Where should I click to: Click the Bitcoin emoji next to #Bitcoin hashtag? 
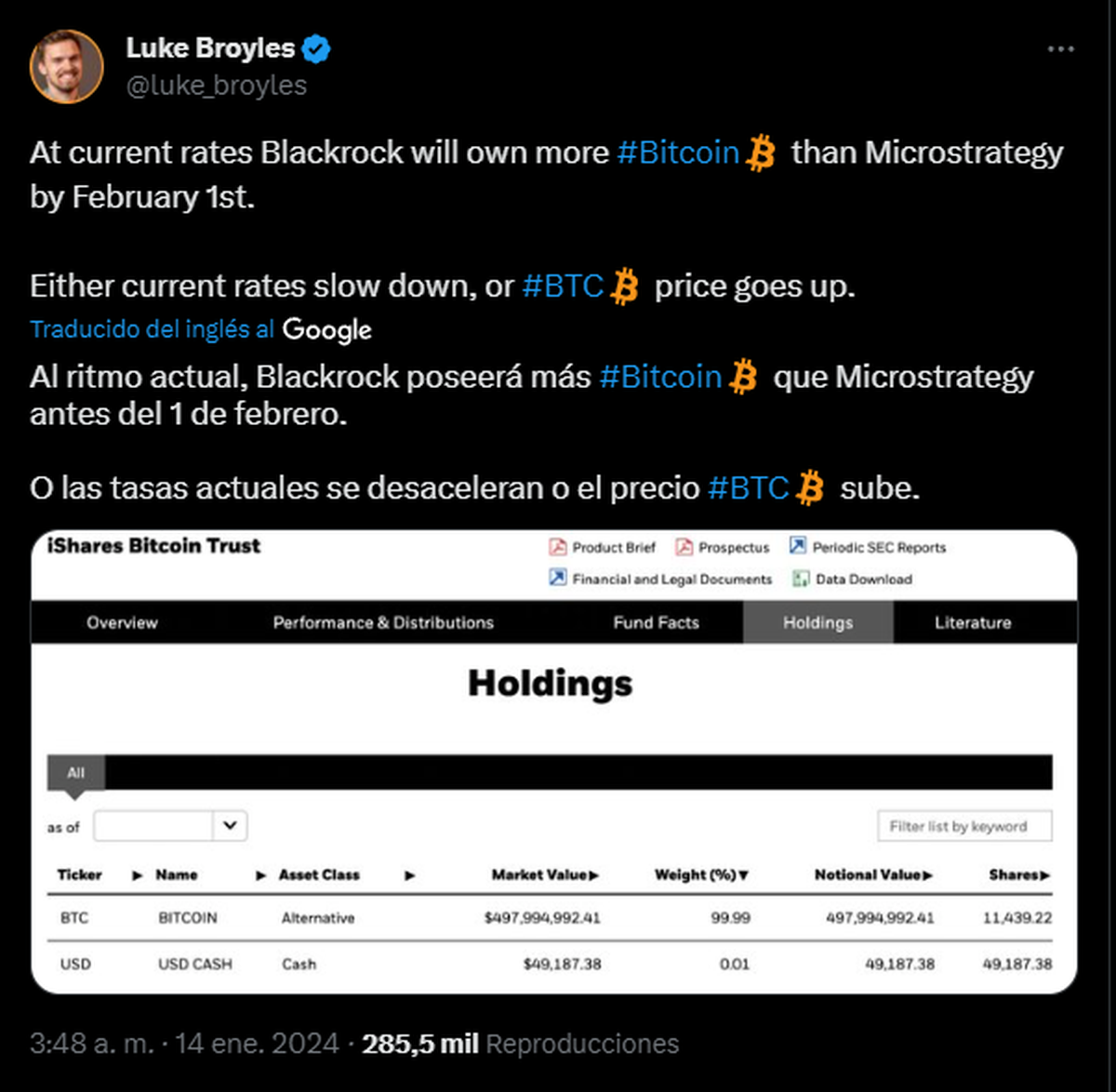761,152
